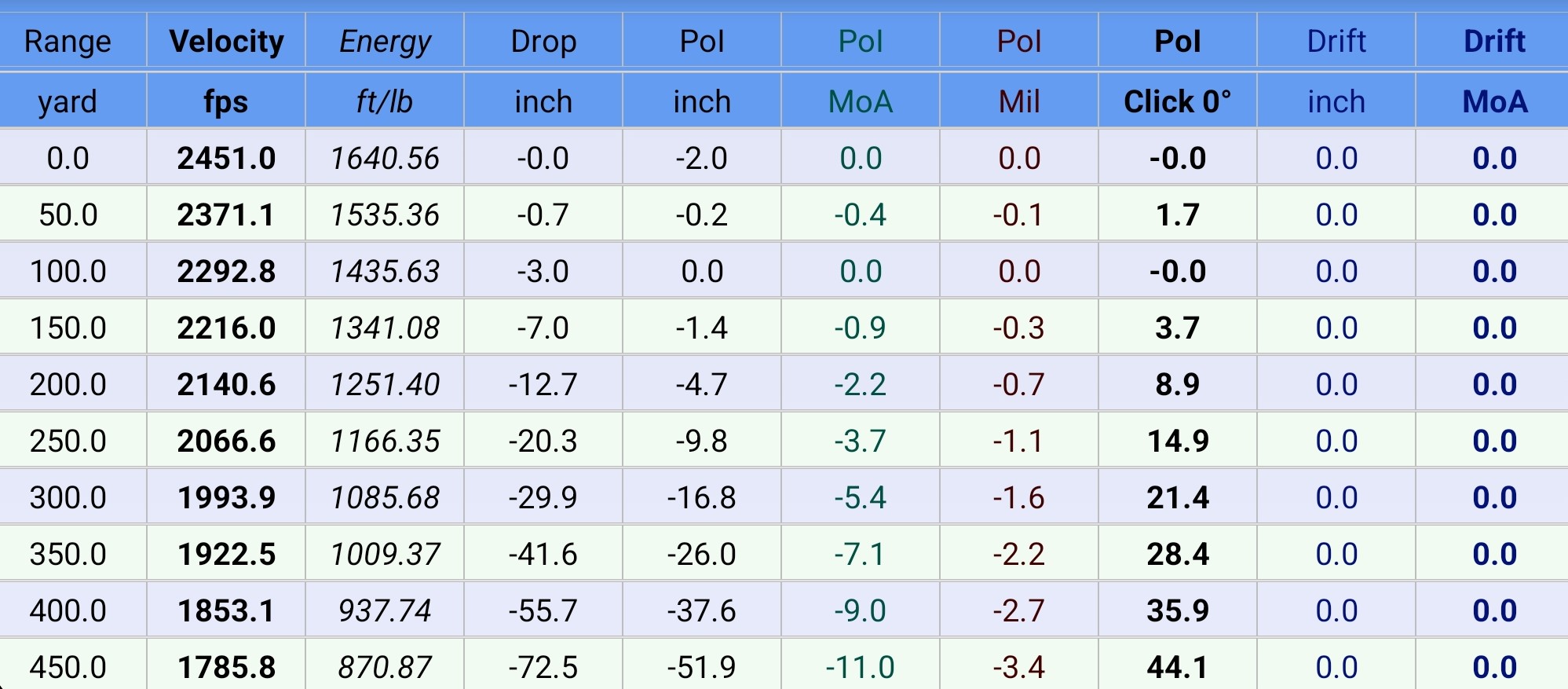Click the "yard" unit header

(x=68, y=101)
